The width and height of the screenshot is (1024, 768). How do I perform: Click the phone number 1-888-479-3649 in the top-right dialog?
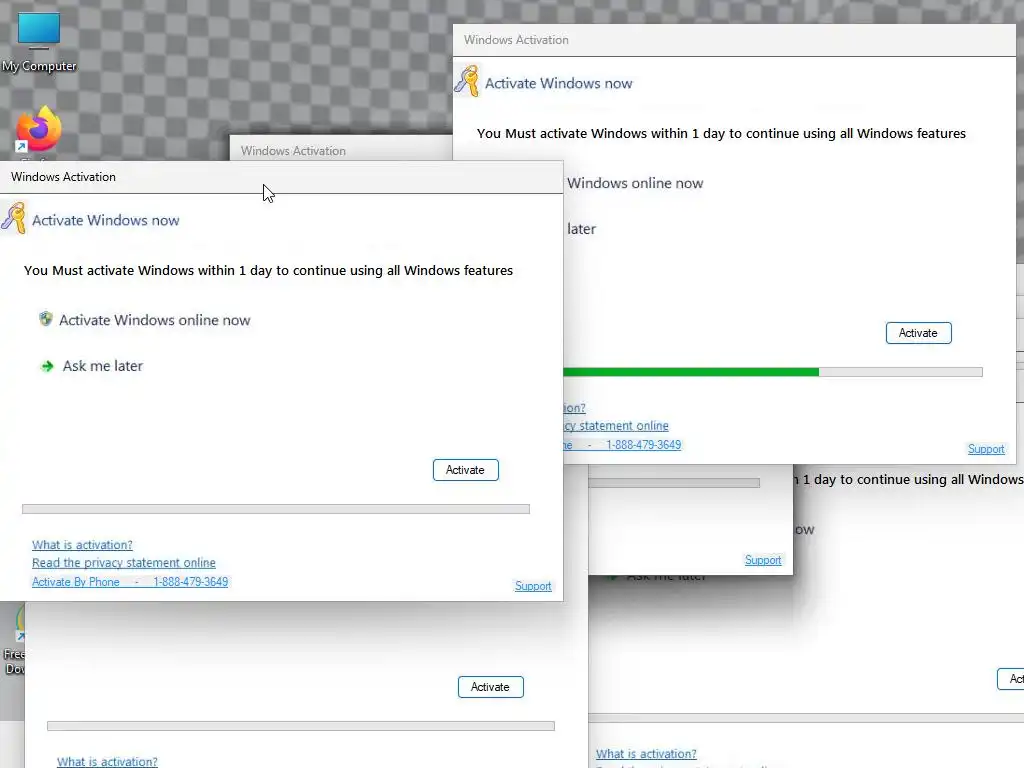coord(643,444)
